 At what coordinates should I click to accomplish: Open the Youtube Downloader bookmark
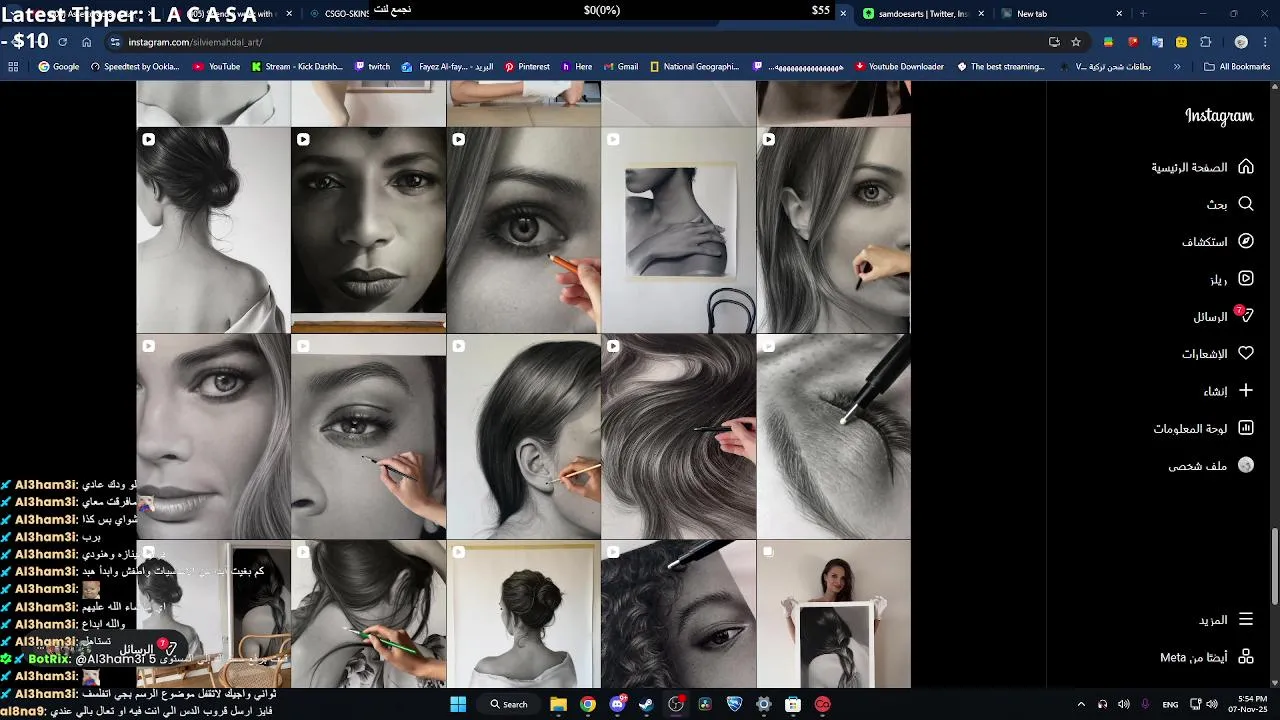click(899, 67)
